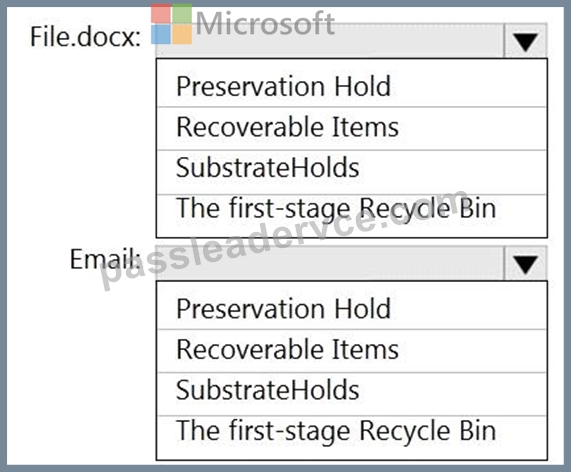Choose Recoverable Items under File.docx
This screenshot has width=571, height=472.
point(351,128)
